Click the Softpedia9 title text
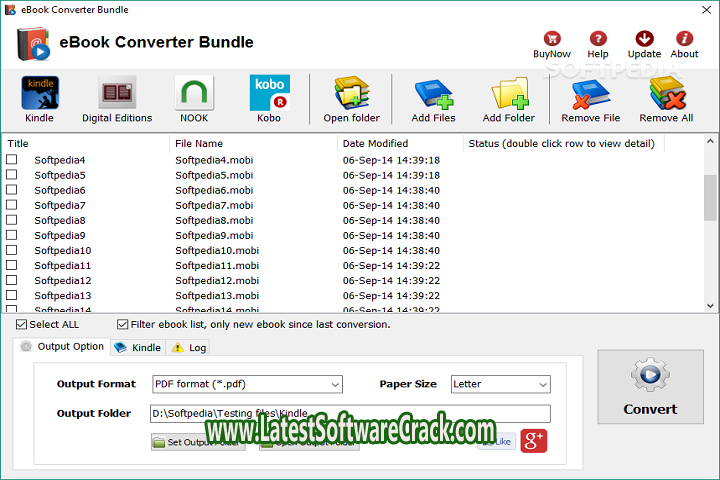This screenshot has width=720, height=480. (60, 236)
